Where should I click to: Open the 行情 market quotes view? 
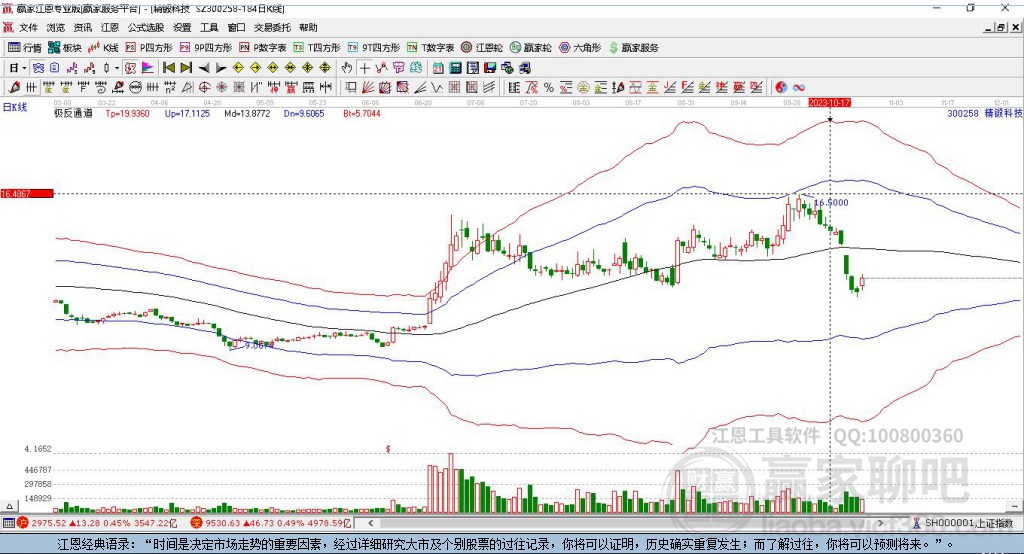point(25,48)
